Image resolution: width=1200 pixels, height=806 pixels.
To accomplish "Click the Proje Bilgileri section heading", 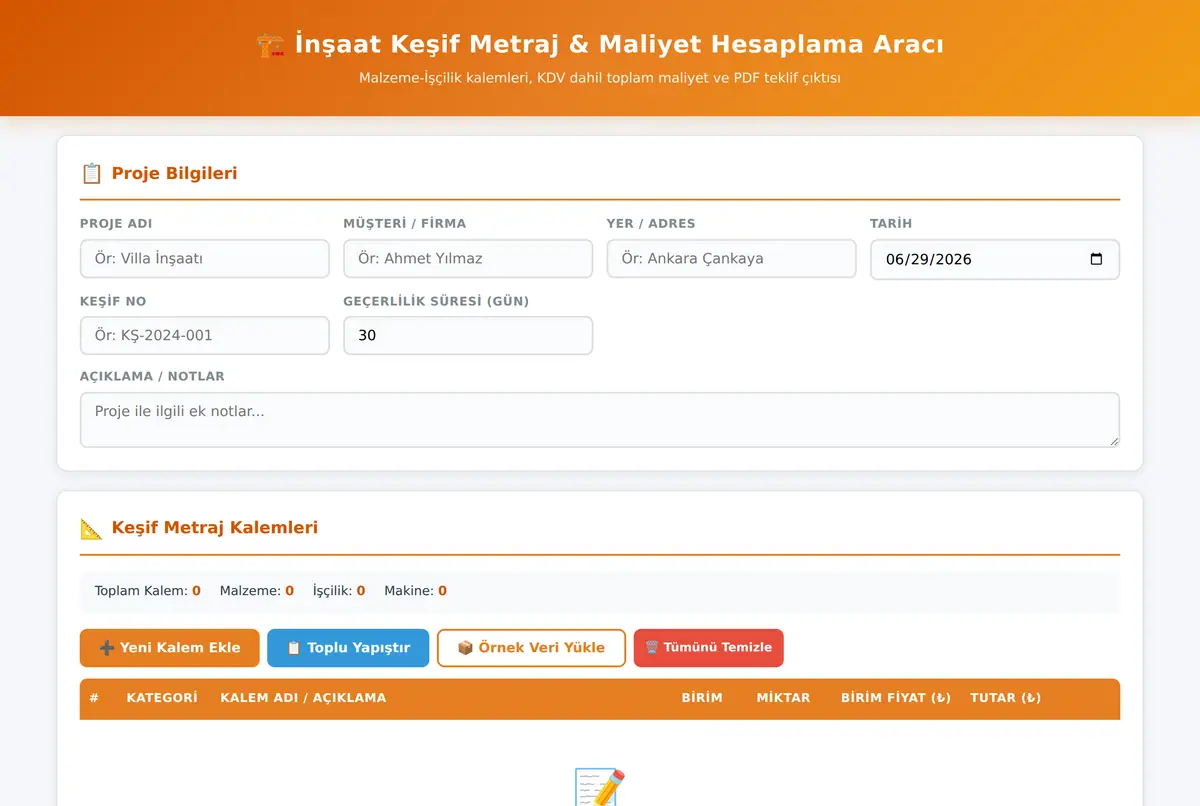I will (174, 173).
